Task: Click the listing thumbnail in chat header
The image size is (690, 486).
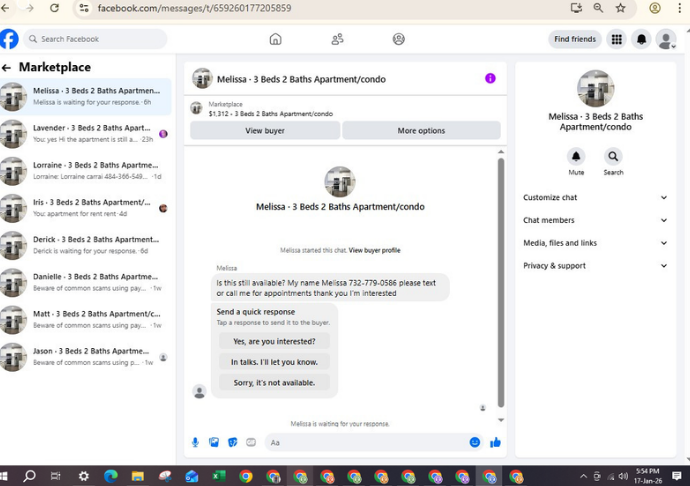Action: point(202,79)
